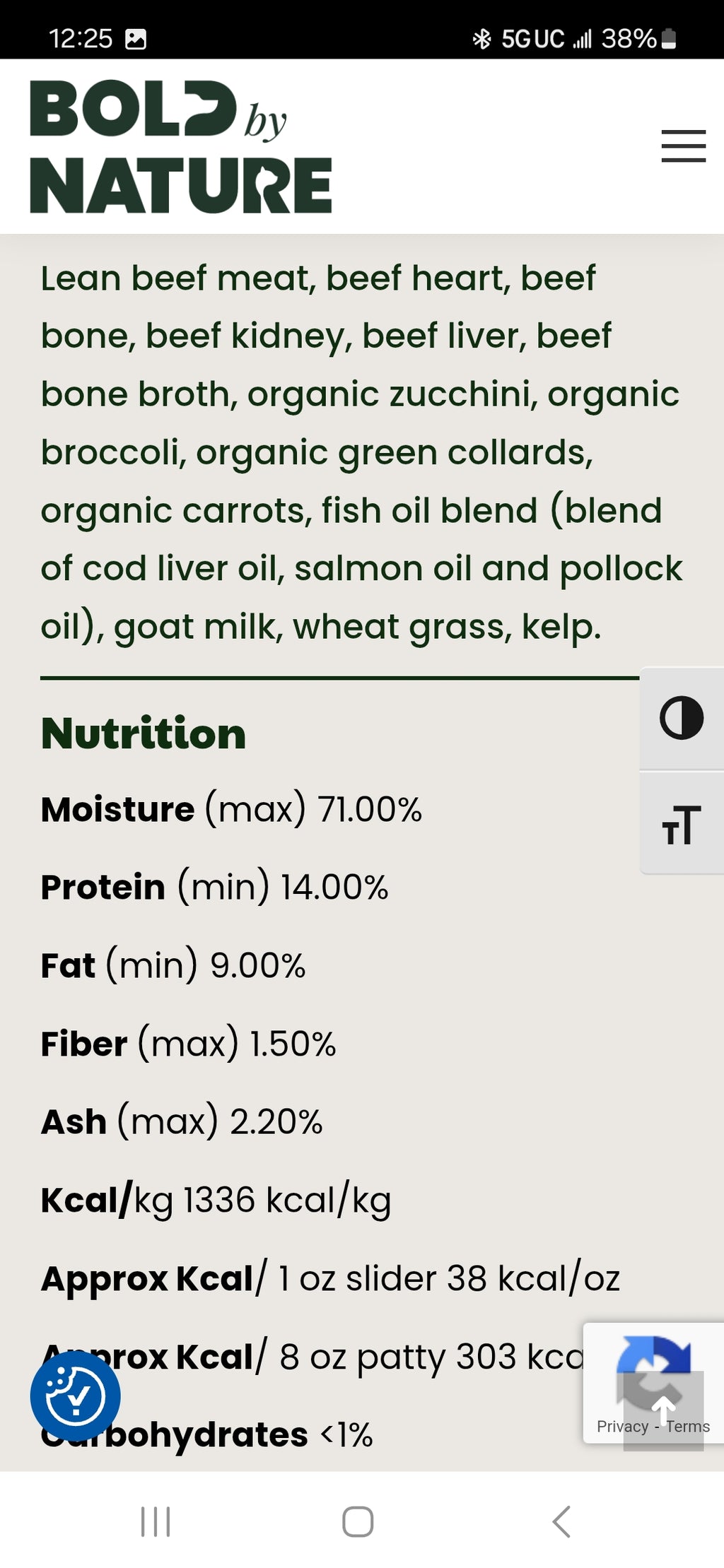Toggle the font size accessibility button

point(681,824)
